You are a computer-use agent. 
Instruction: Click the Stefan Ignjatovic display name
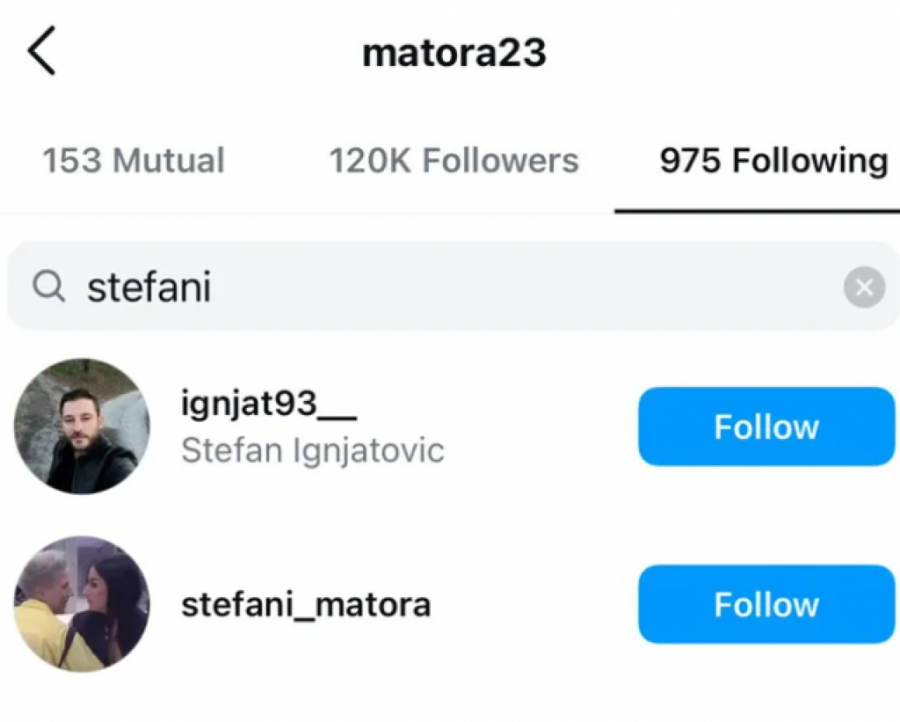312,450
